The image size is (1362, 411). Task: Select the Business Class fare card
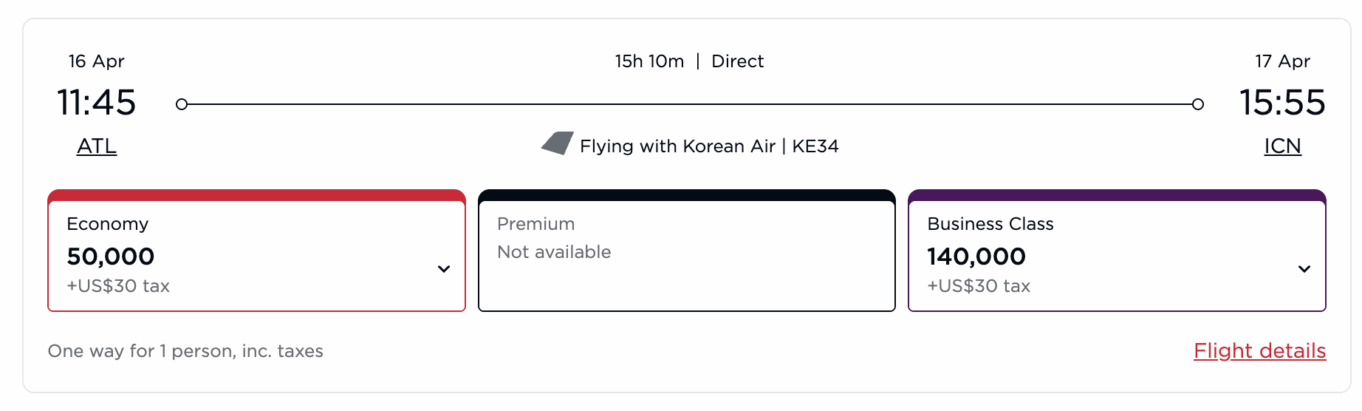(x=1115, y=255)
